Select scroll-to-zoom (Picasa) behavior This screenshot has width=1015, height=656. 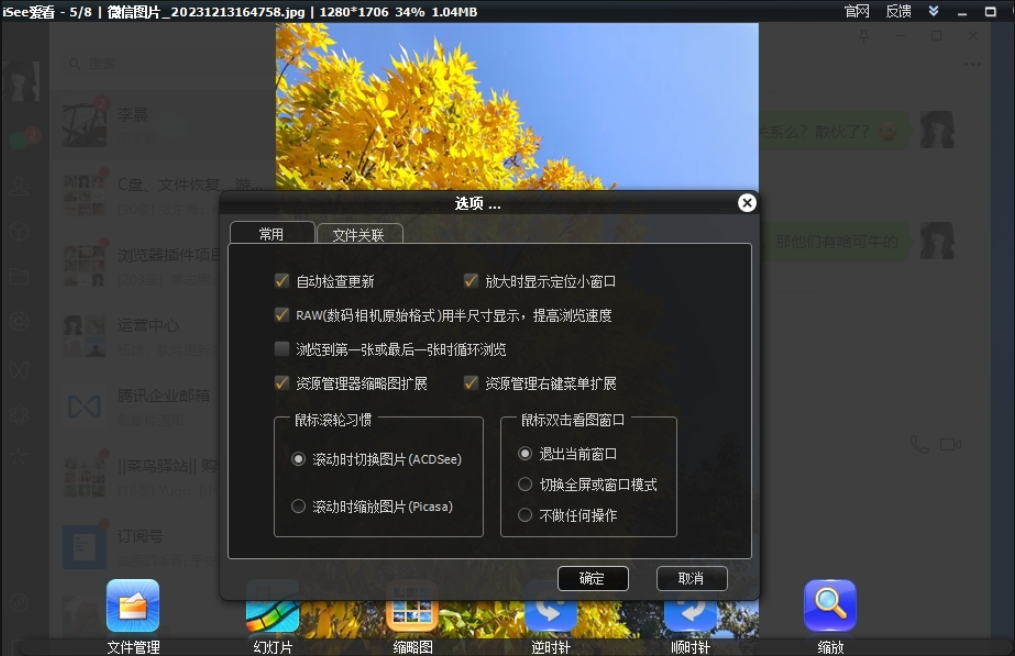coord(297,507)
